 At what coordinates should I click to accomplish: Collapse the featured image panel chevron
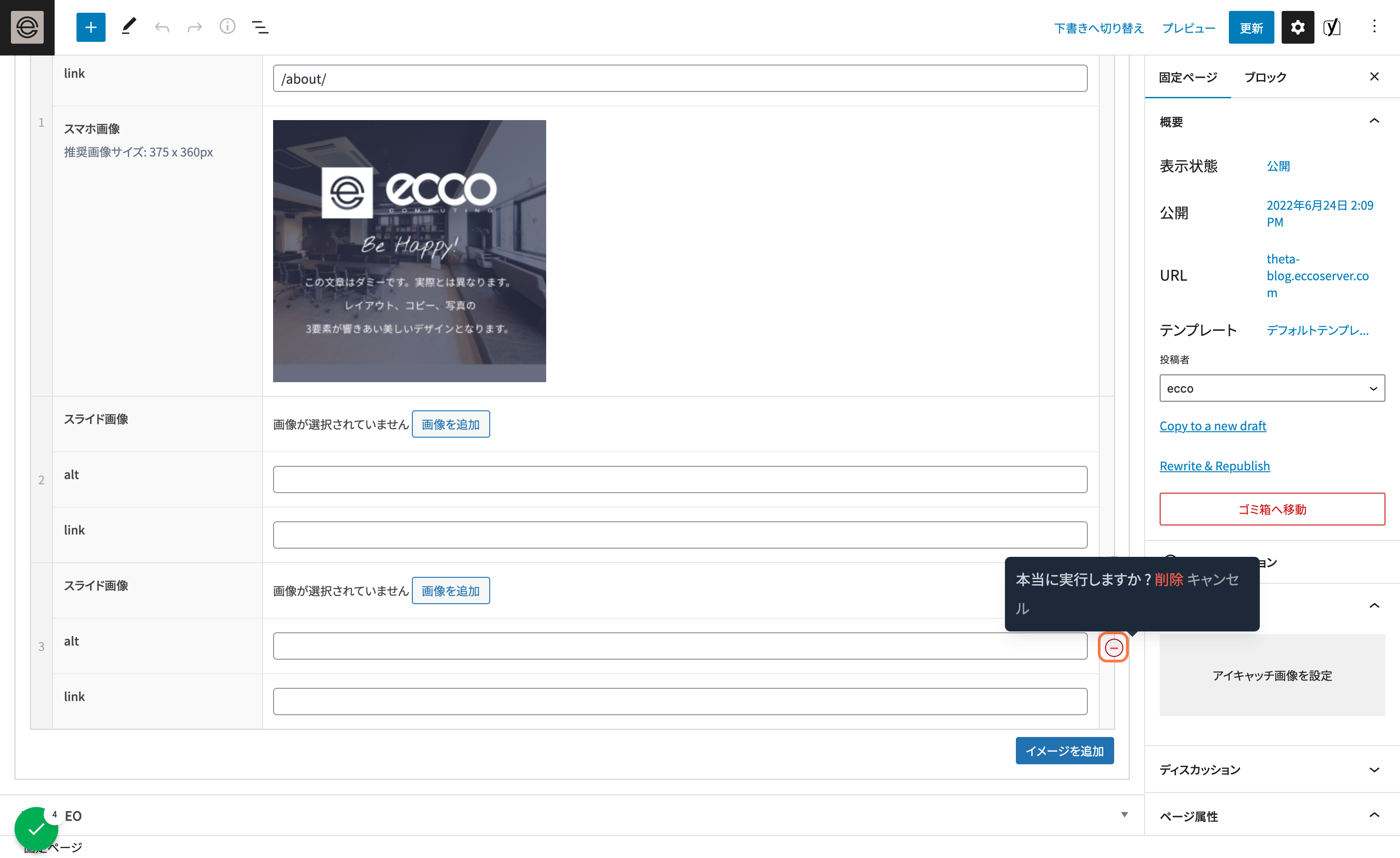(1374, 606)
